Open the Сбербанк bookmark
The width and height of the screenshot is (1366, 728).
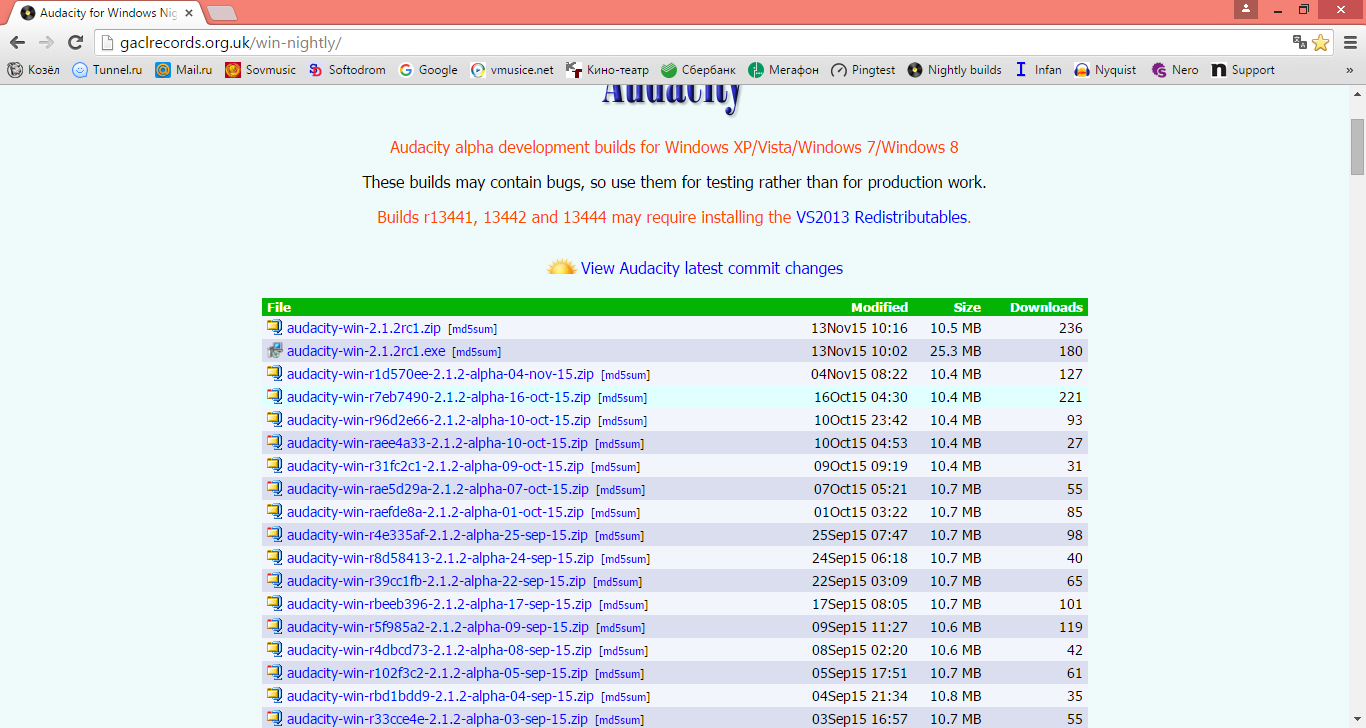click(x=698, y=70)
